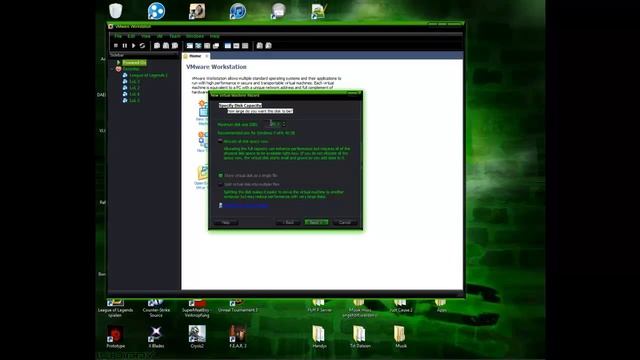Screen dimensions: 640x360
Task: Click the Reset circular-arrow toolbar icon
Action: 142,46
